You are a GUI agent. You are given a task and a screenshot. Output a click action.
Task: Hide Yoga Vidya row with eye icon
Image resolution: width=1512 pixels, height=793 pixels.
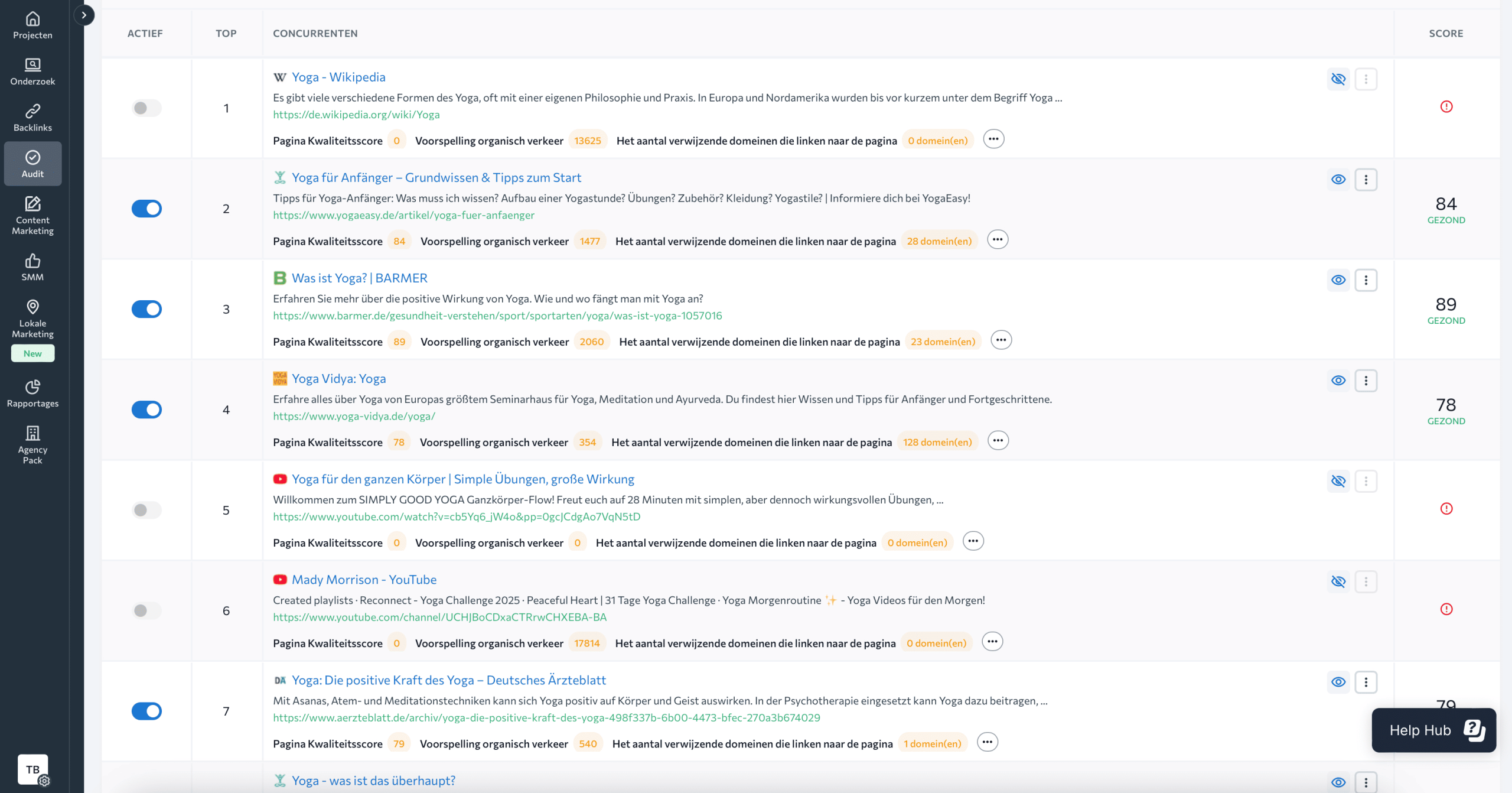(1338, 380)
